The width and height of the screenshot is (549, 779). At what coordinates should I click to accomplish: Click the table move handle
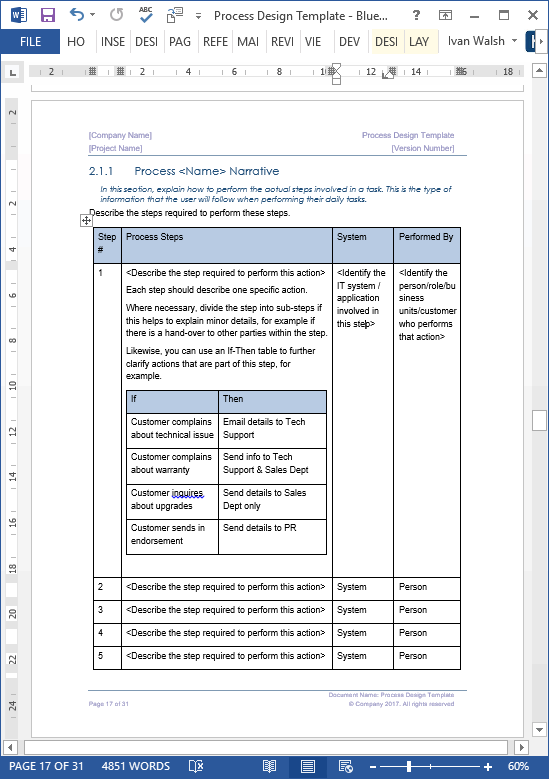[x=86, y=221]
